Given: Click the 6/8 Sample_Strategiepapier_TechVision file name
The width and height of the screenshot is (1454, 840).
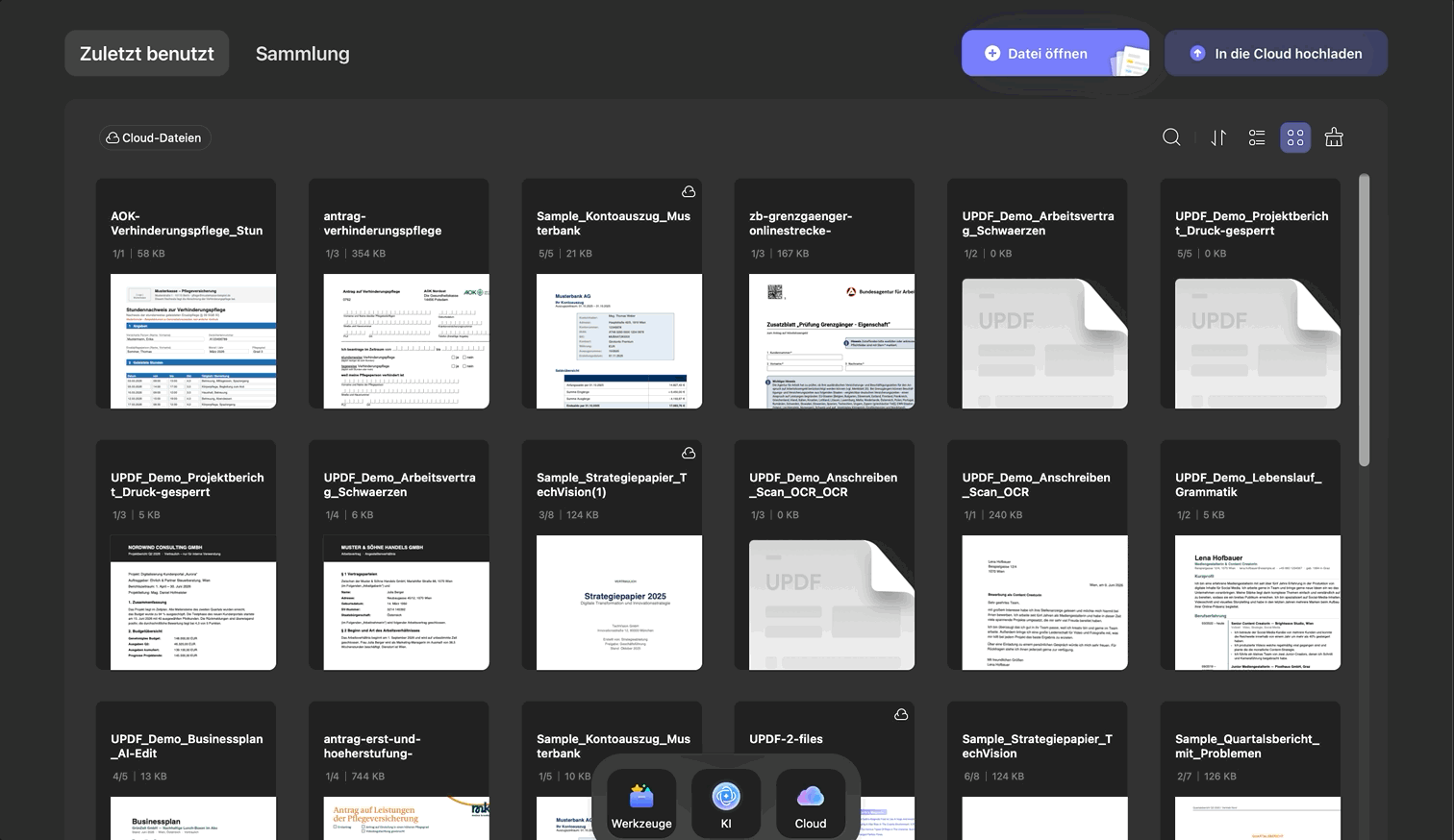Looking at the screenshot, I should click(x=1038, y=746).
